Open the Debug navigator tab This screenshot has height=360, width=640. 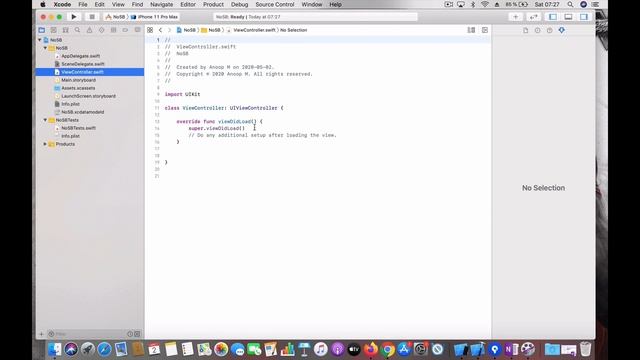click(113, 30)
